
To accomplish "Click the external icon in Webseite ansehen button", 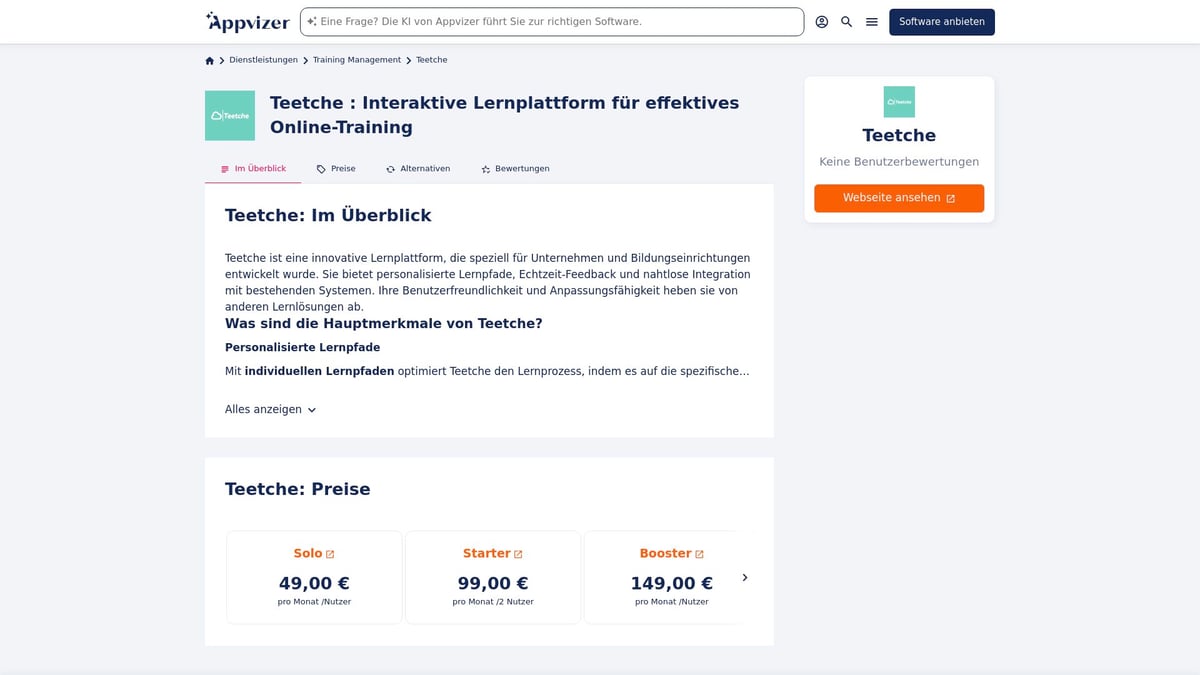I will click(x=950, y=198).
